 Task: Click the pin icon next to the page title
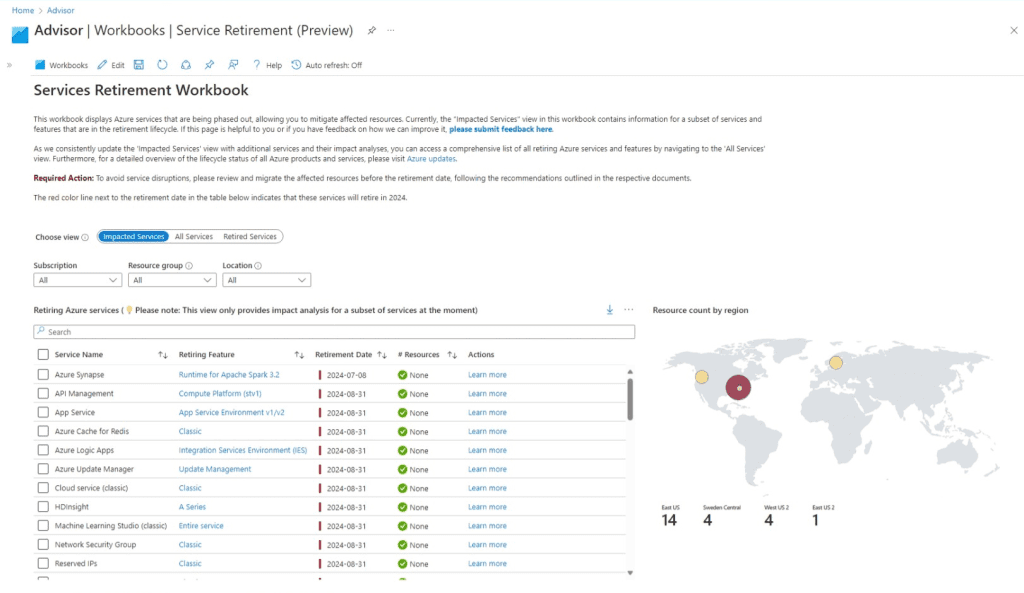tap(371, 31)
